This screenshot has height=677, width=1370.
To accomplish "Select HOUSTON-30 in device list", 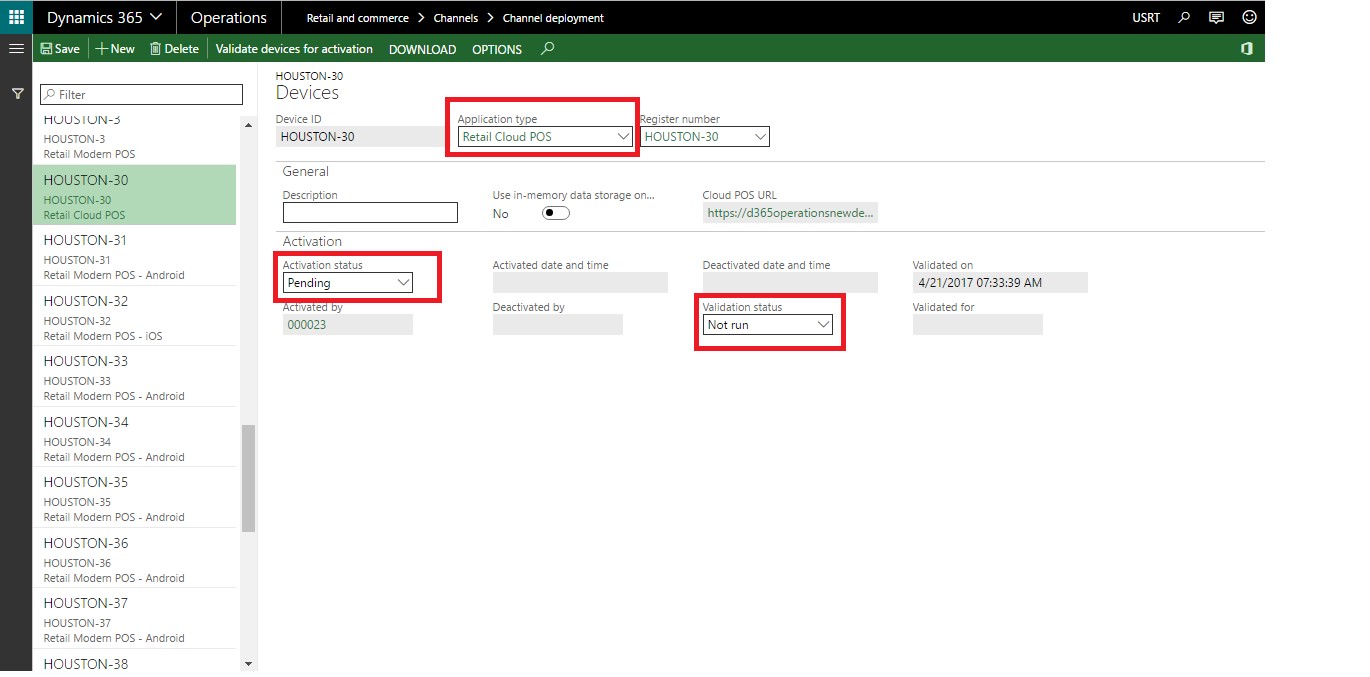I will (x=135, y=195).
